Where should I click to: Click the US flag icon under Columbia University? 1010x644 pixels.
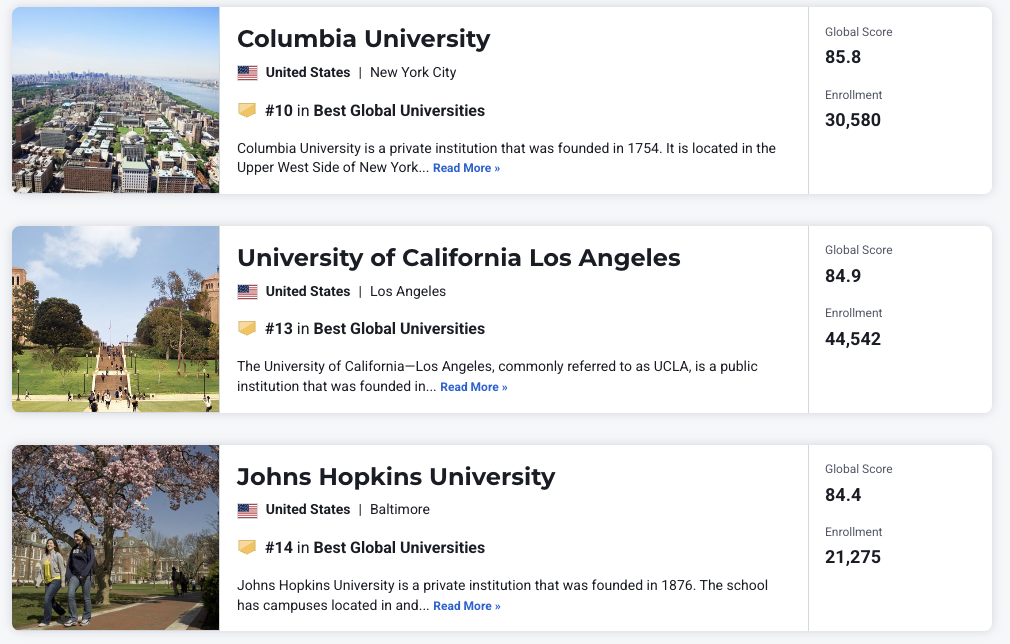tap(247, 73)
